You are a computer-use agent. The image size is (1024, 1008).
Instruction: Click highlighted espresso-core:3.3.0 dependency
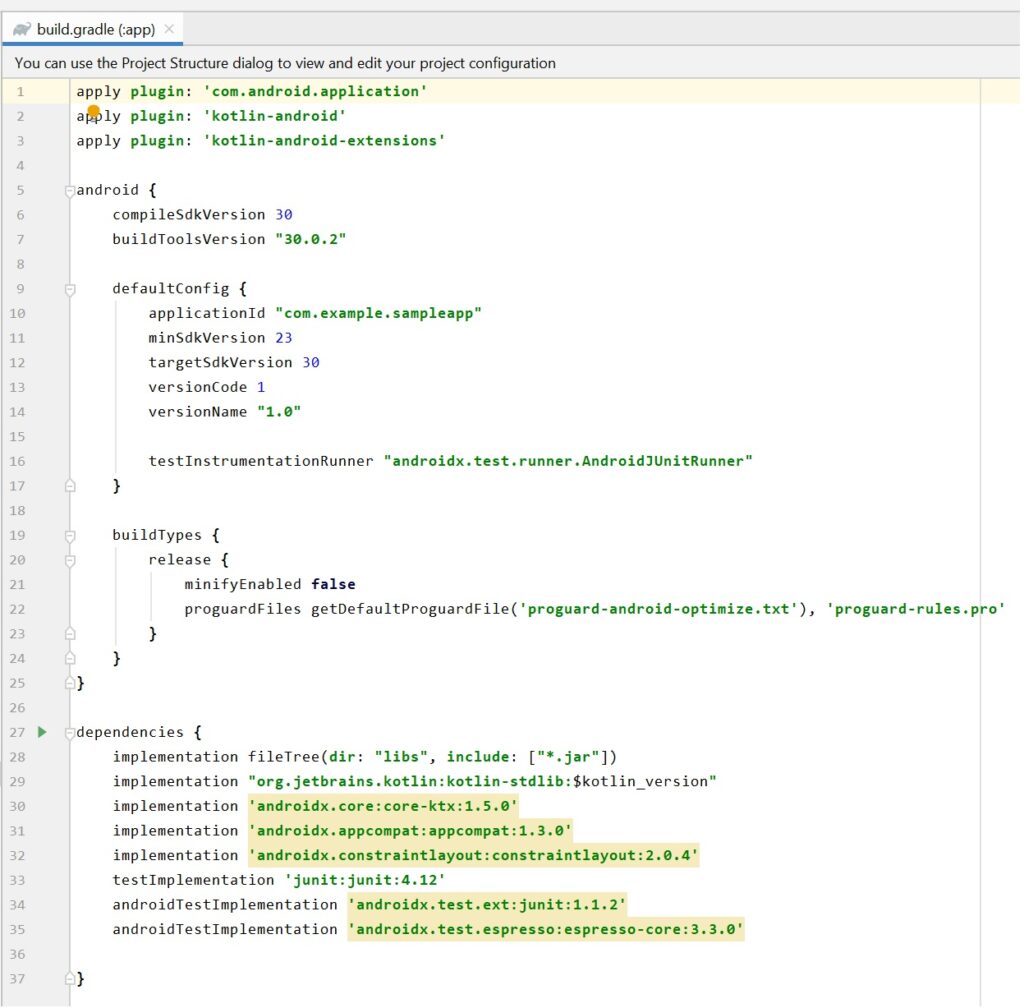coord(545,930)
